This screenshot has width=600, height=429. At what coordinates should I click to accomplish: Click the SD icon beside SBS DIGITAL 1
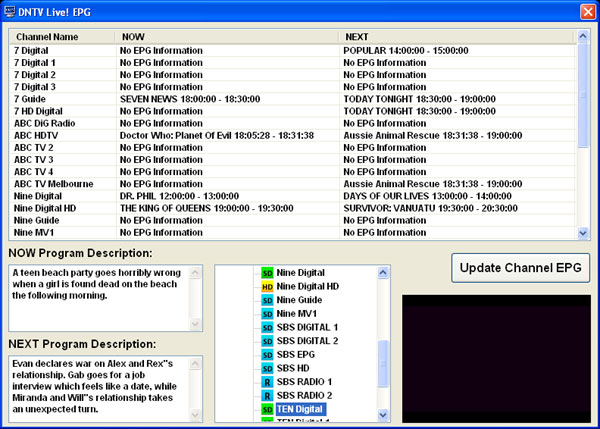click(x=267, y=328)
